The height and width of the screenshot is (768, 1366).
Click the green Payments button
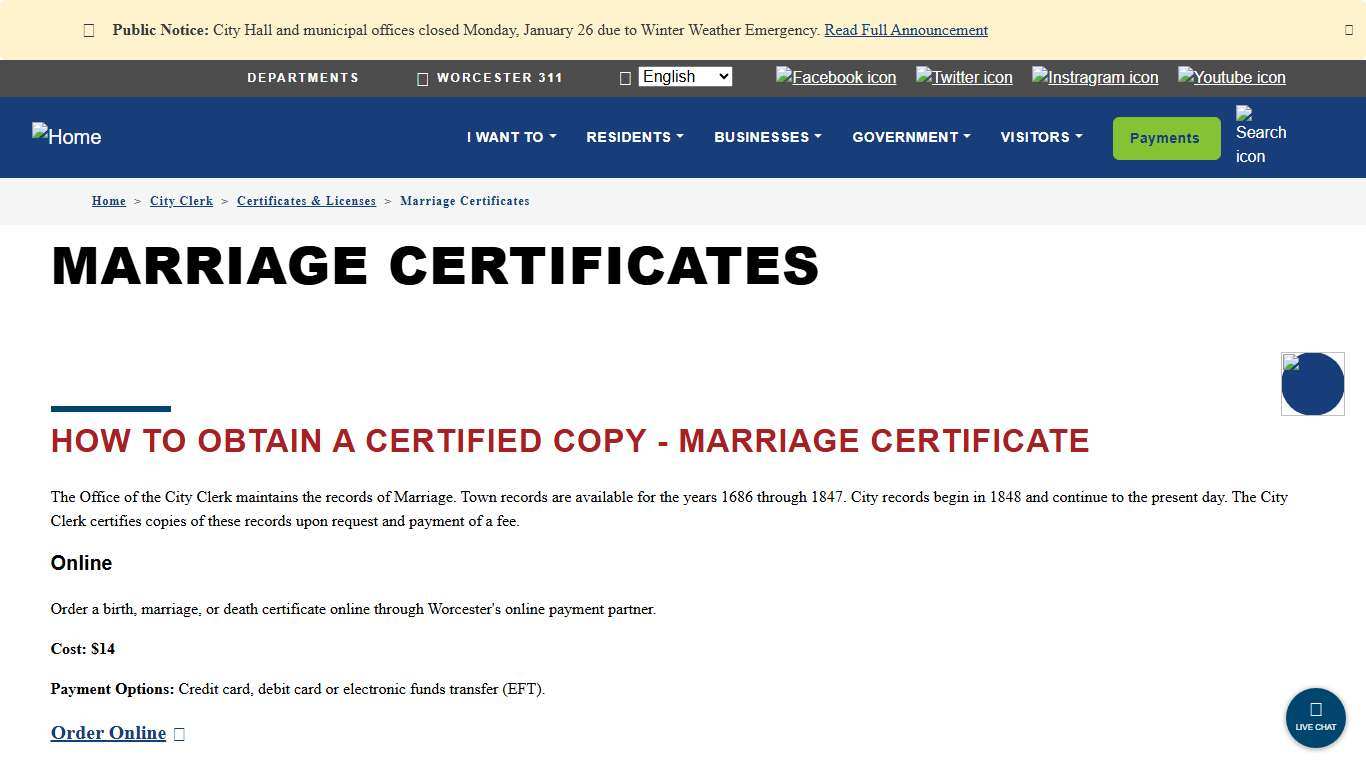[x=1166, y=138]
